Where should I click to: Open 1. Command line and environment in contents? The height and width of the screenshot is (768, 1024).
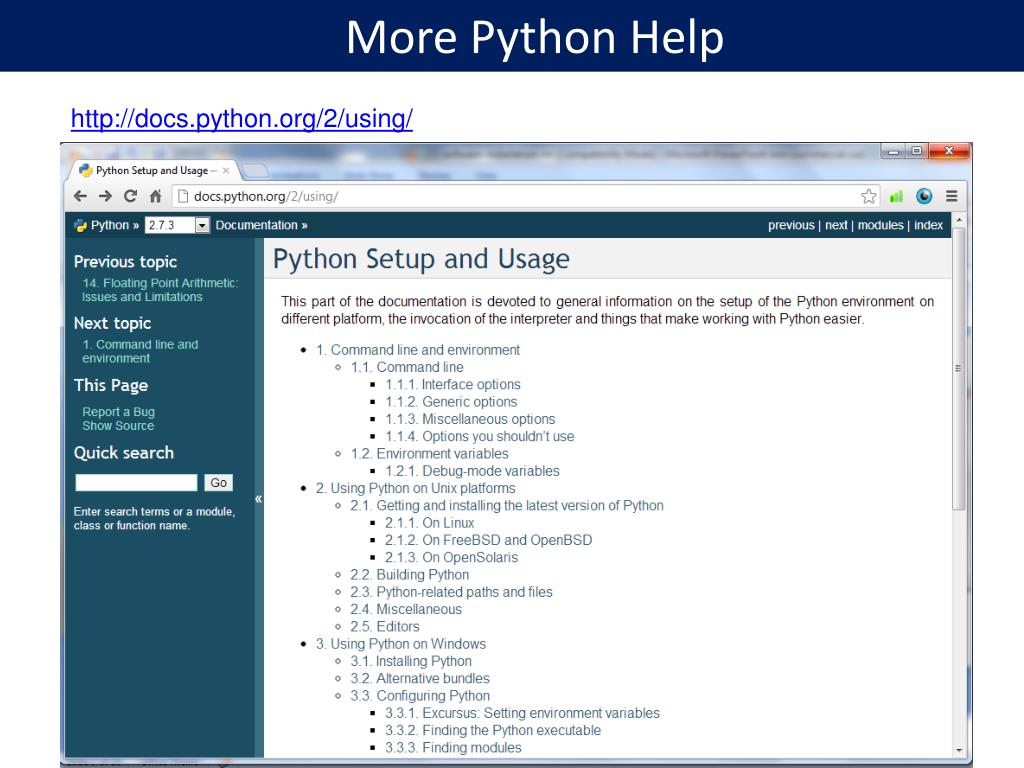click(x=418, y=350)
